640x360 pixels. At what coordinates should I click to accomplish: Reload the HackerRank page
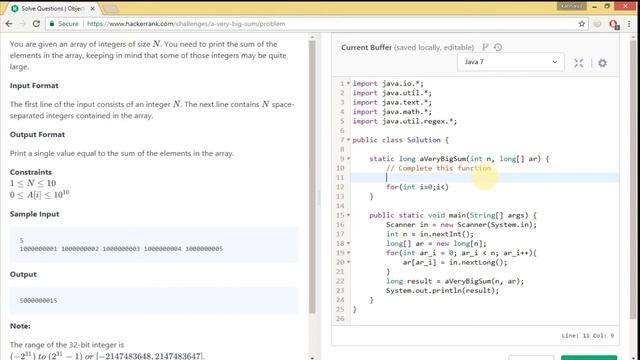[36, 24]
